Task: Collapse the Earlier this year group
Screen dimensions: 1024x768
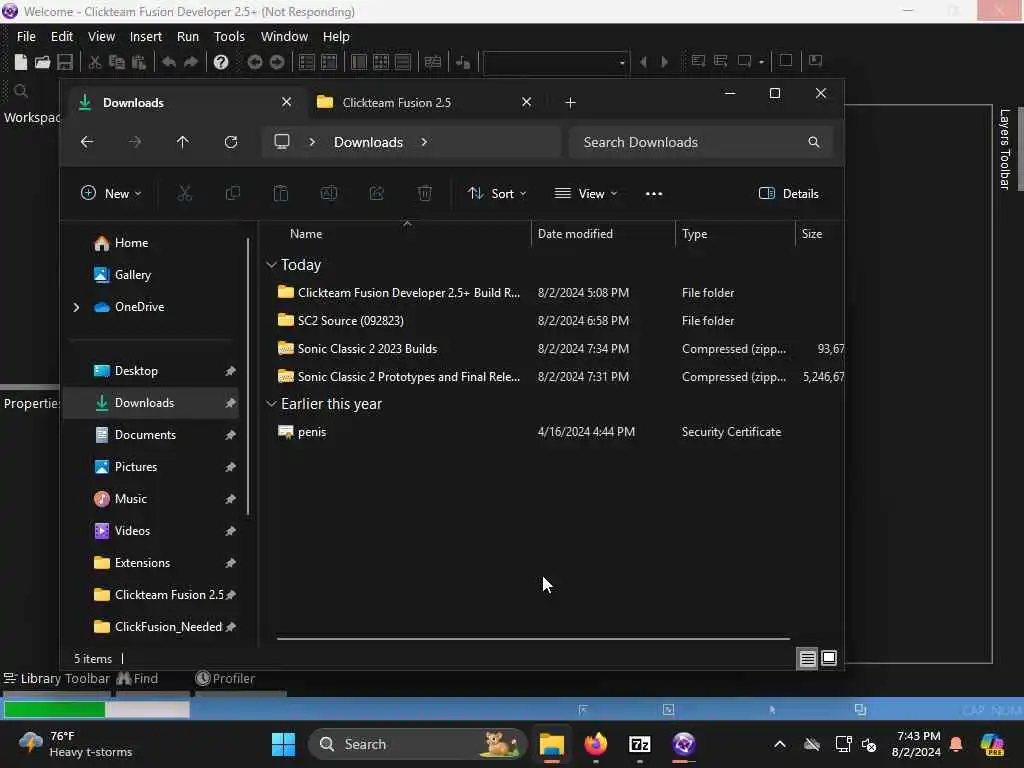Action: tap(271, 404)
